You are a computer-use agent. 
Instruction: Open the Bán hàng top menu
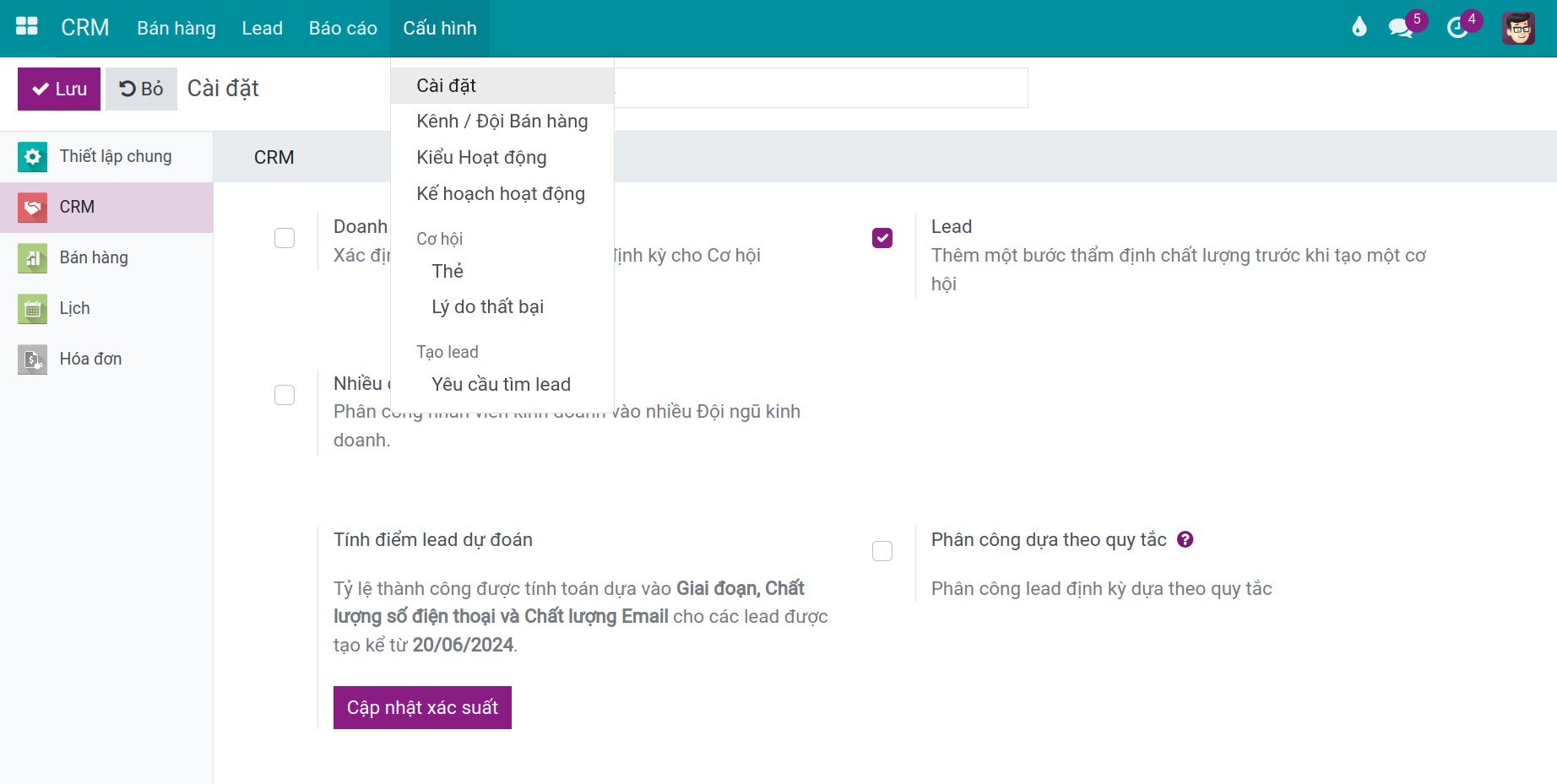tap(176, 28)
